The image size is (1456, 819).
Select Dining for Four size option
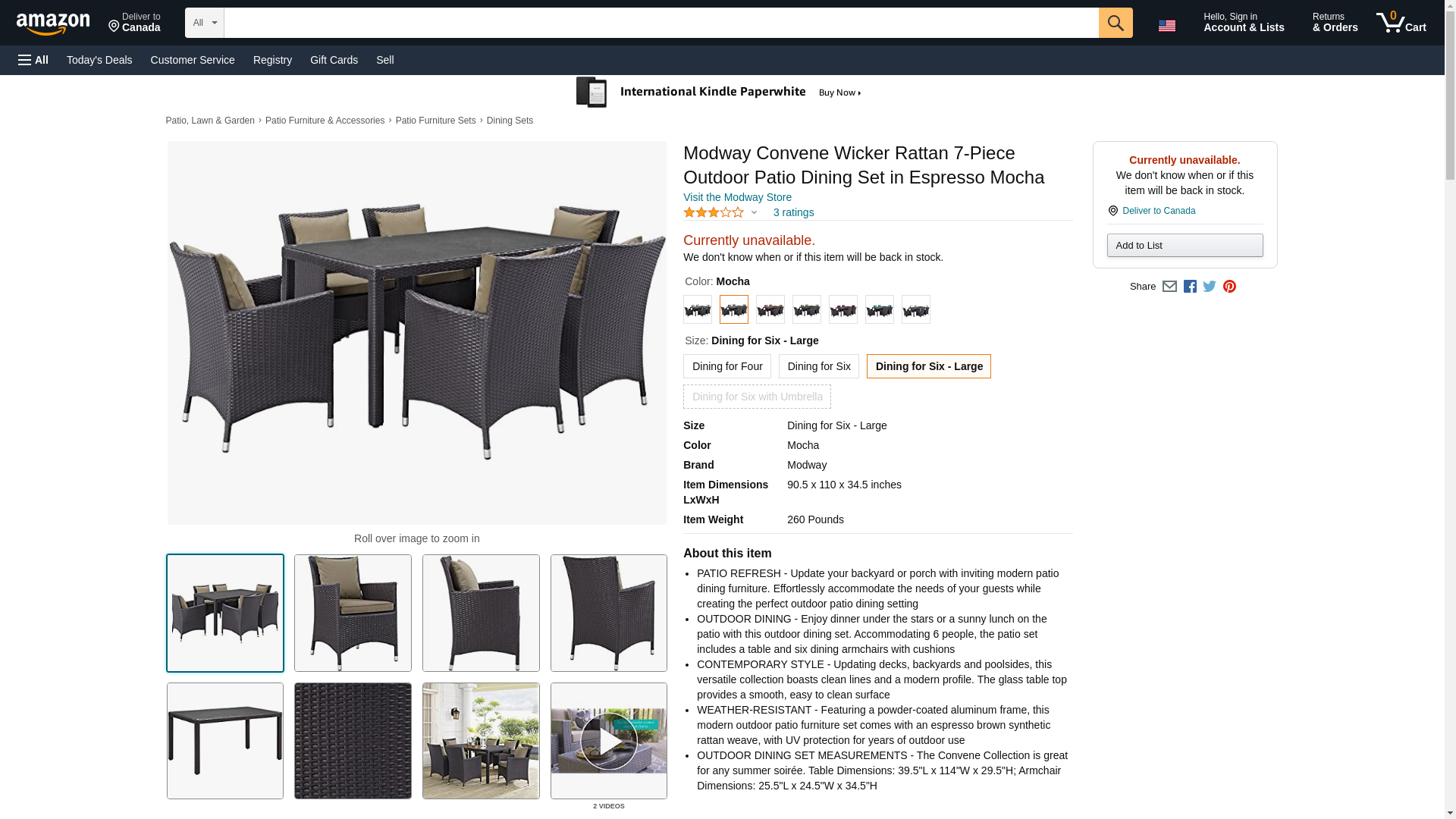coord(726,366)
